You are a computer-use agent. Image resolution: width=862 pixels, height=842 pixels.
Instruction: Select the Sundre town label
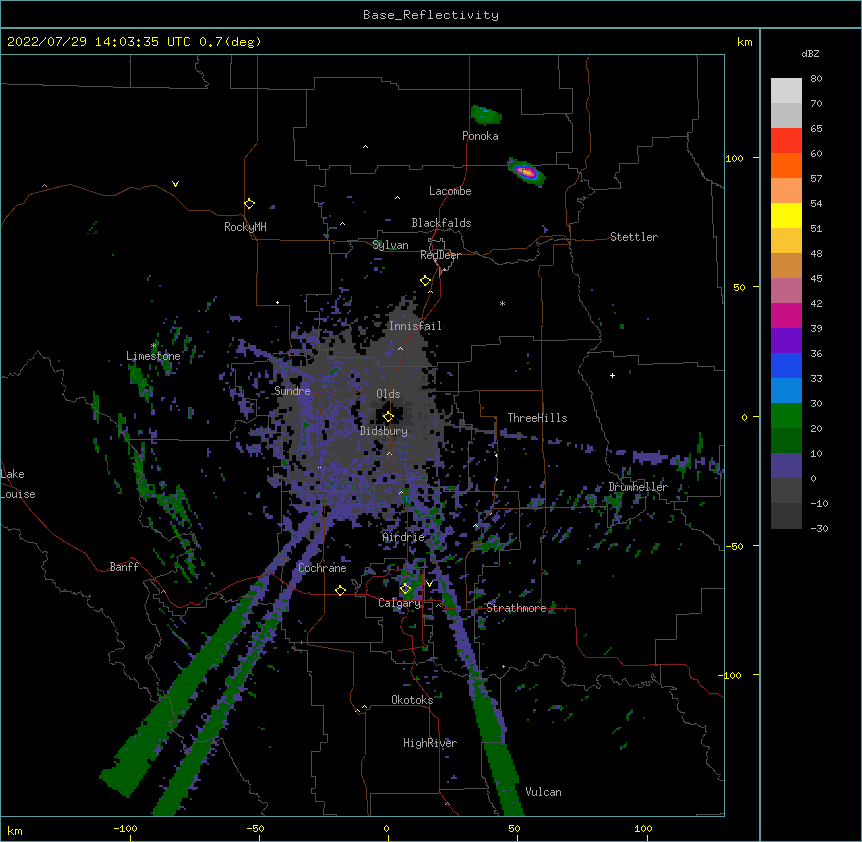coord(292,391)
